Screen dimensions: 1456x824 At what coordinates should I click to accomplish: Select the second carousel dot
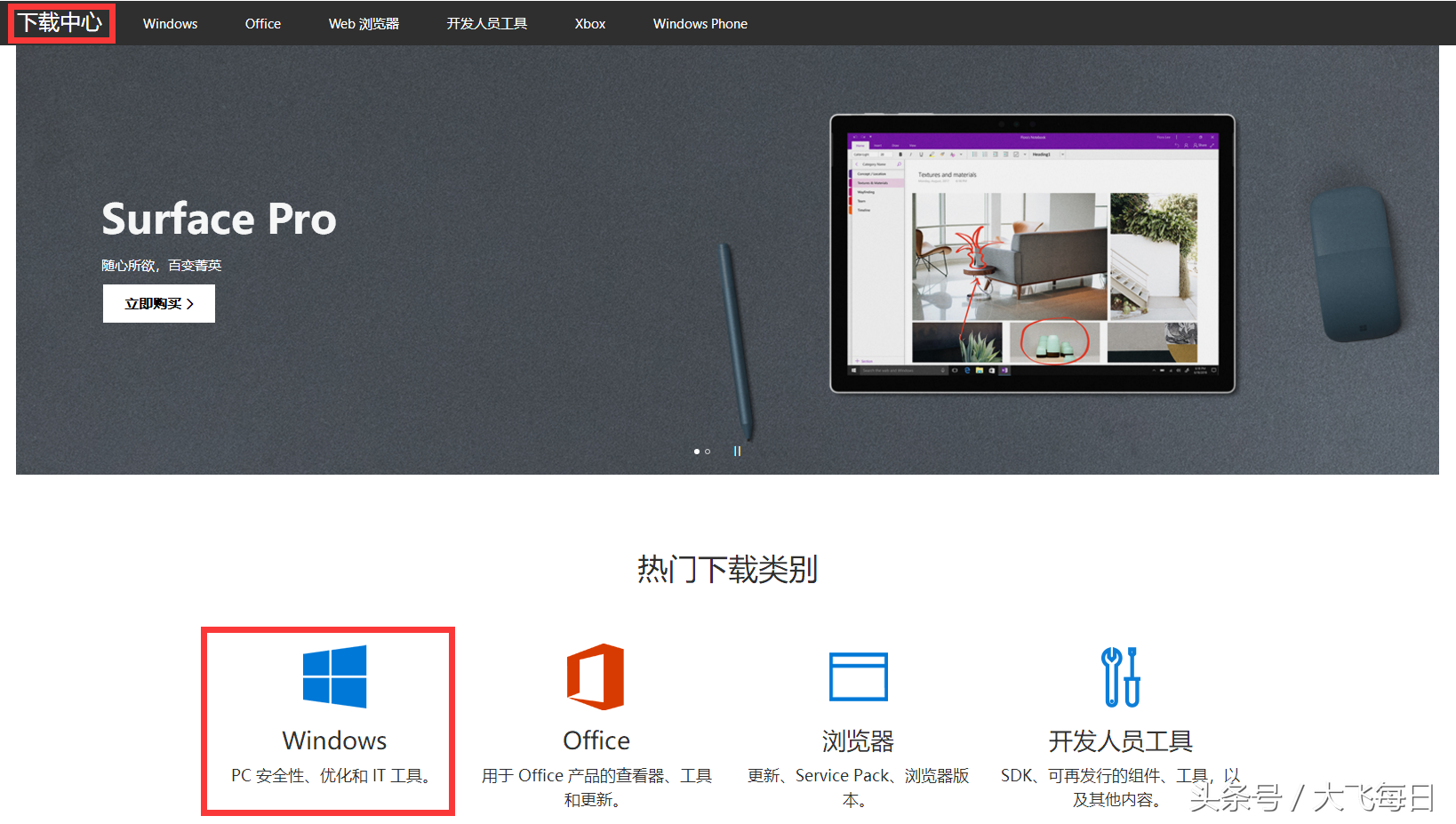[708, 452]
